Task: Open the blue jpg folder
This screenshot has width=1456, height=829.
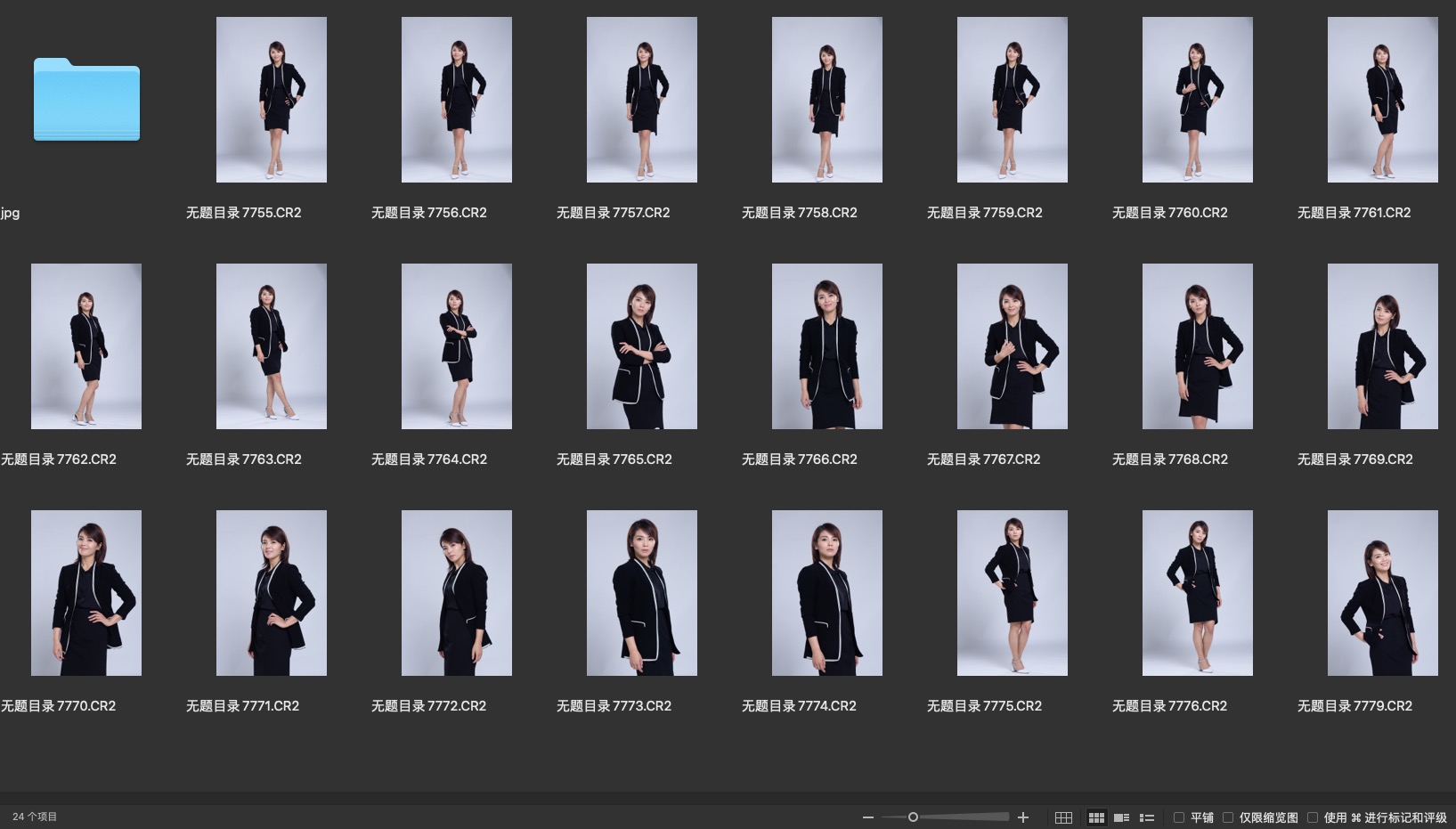Action: 86,100
